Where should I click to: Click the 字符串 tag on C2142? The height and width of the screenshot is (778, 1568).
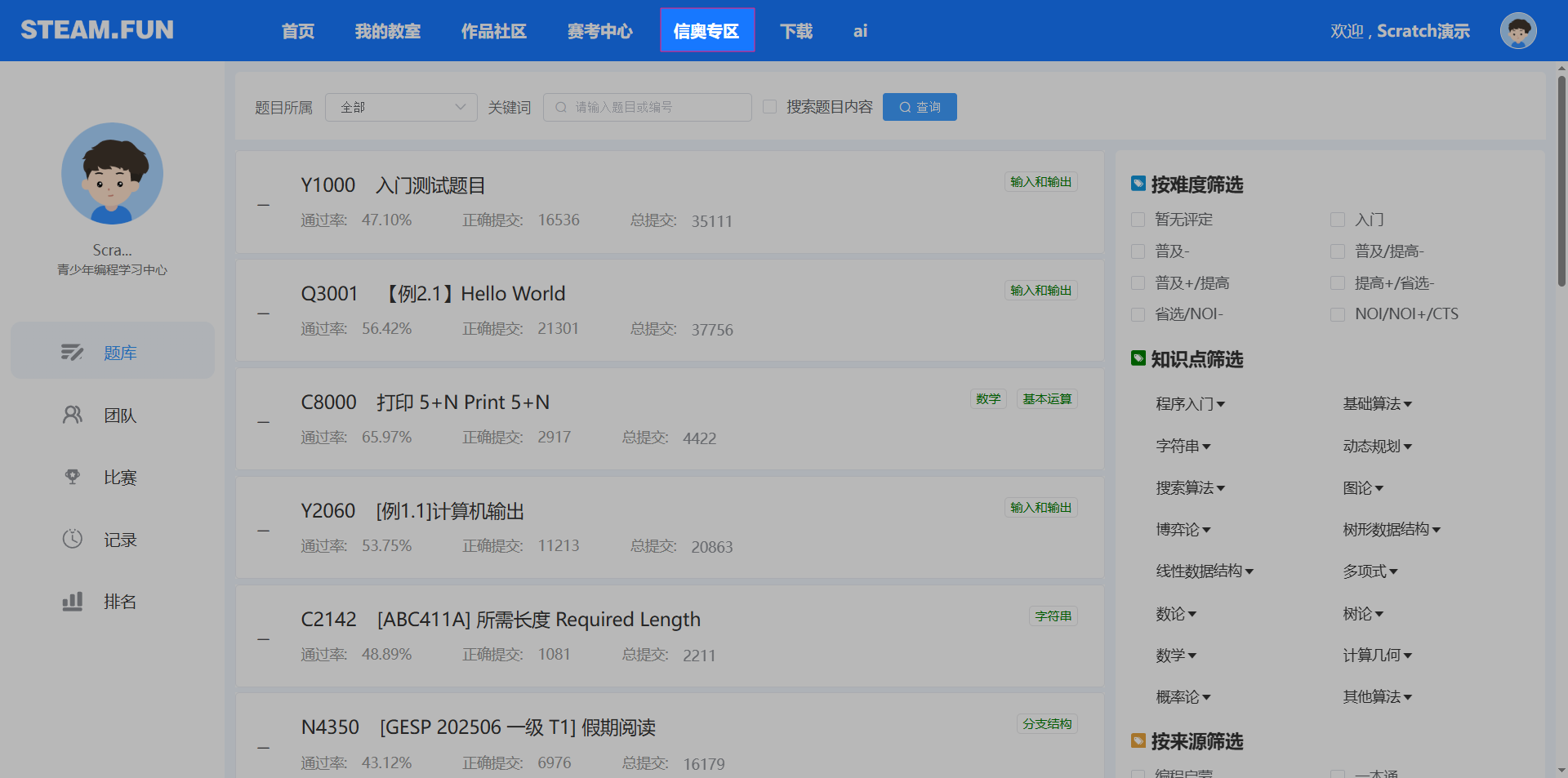pos(1053,616)
